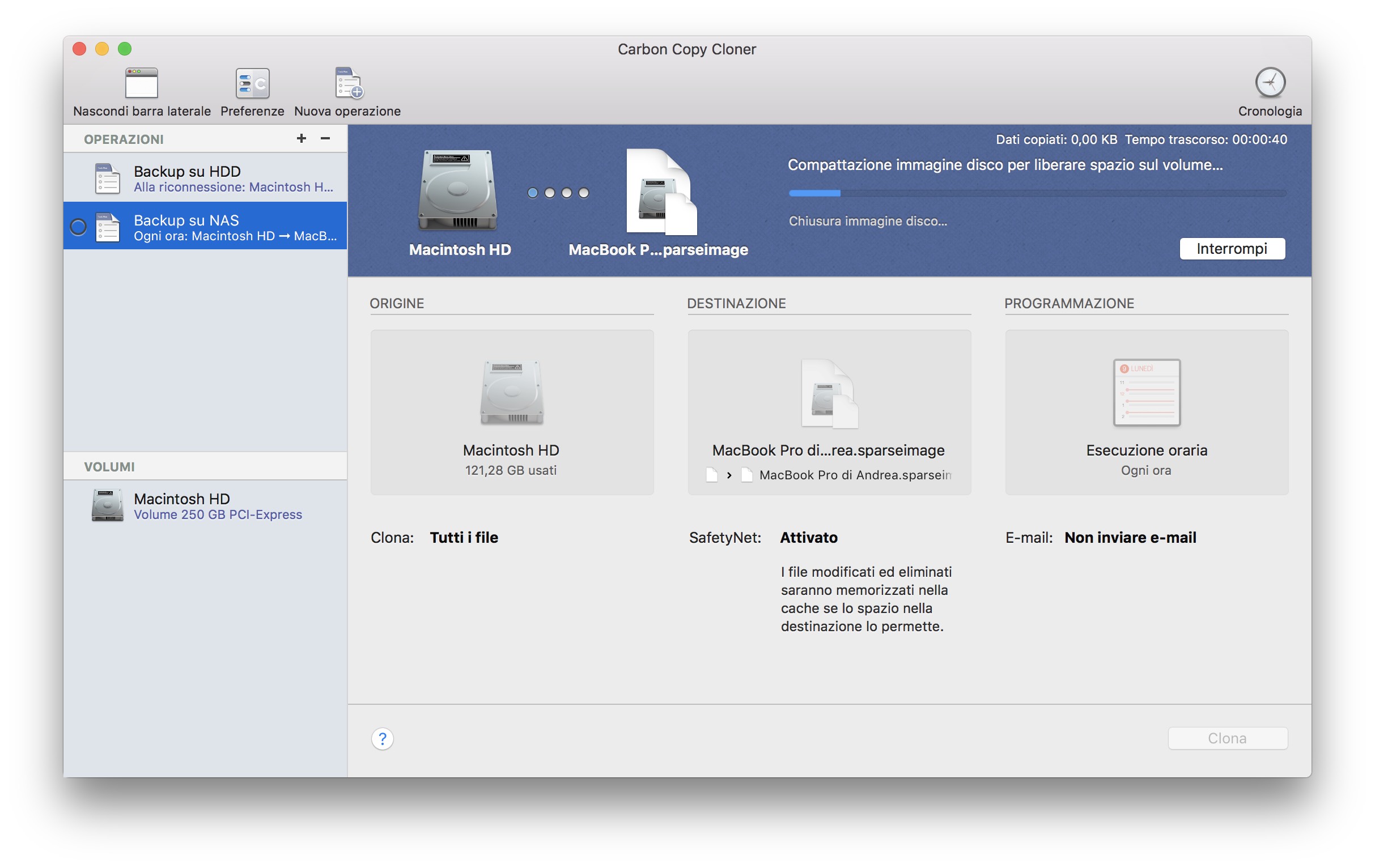Click the VOLUMI section header

click(109, 467)
